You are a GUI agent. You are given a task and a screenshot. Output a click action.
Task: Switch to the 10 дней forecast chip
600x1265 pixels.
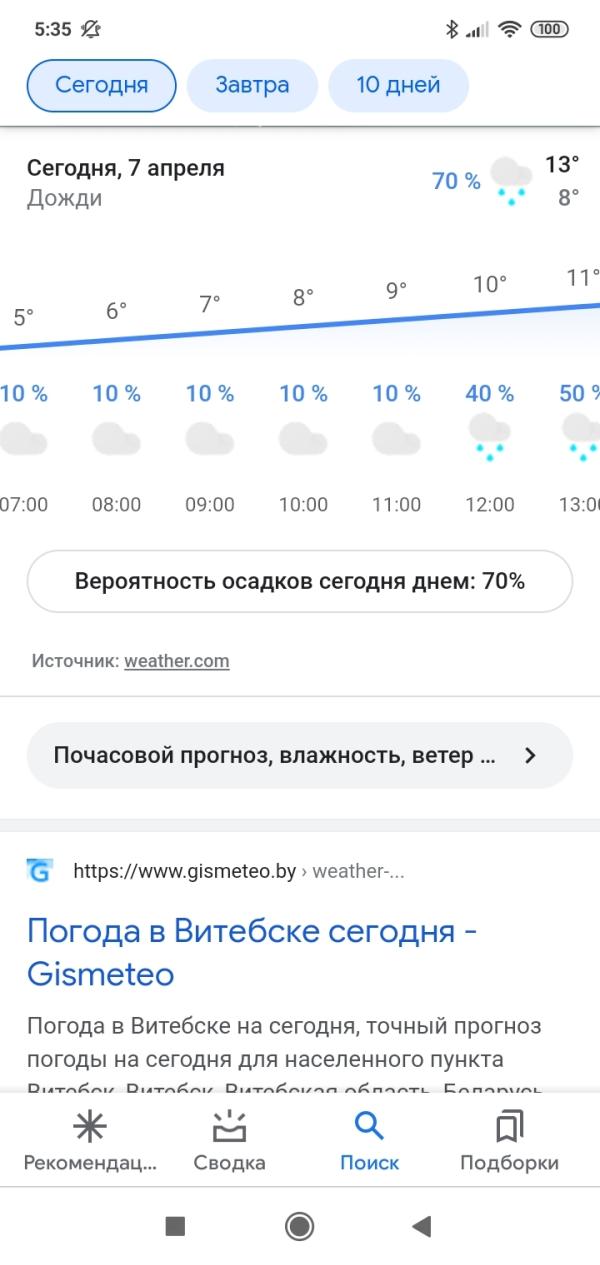[398, 85]
